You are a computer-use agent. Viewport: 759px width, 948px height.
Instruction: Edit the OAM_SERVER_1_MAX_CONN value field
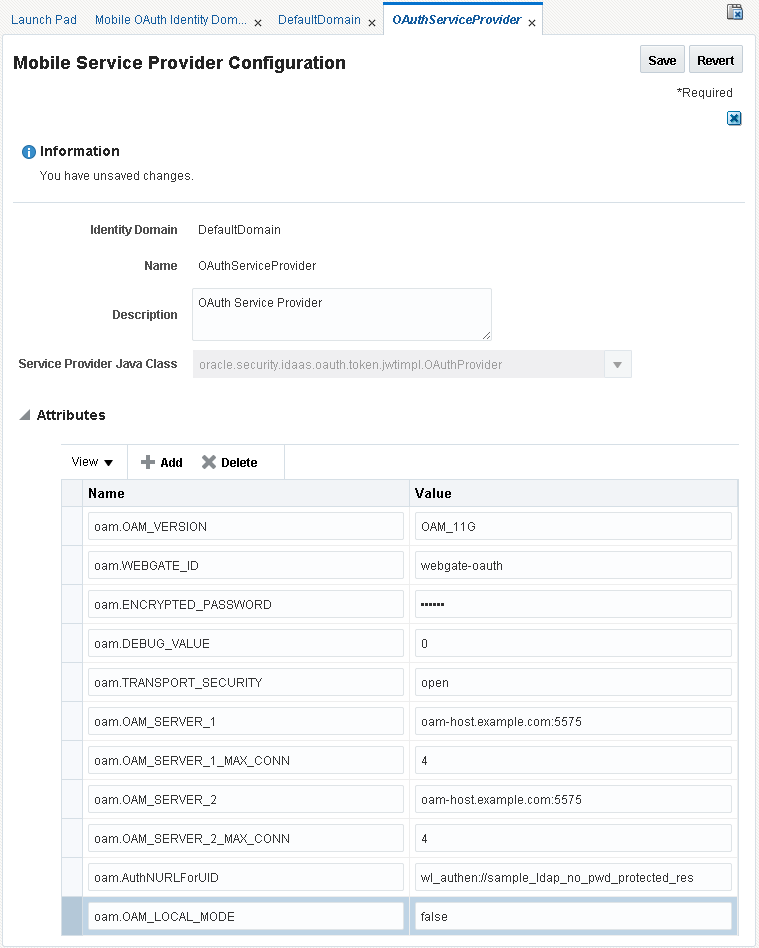pos(573,761)
